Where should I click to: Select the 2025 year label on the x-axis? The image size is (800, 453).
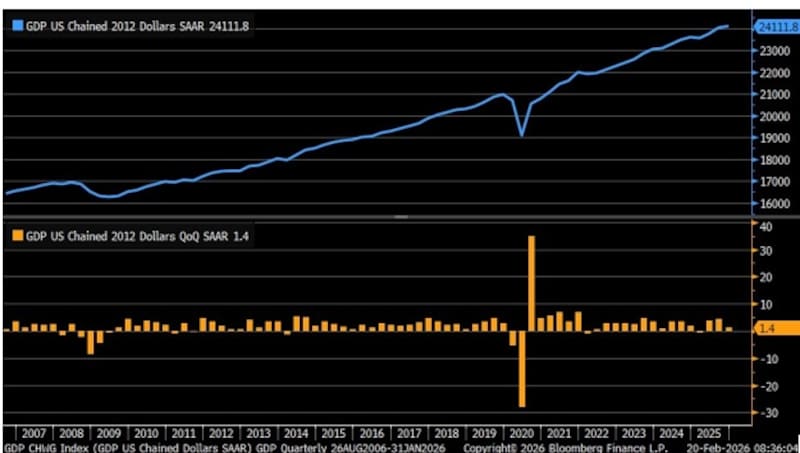click(708, 433)
